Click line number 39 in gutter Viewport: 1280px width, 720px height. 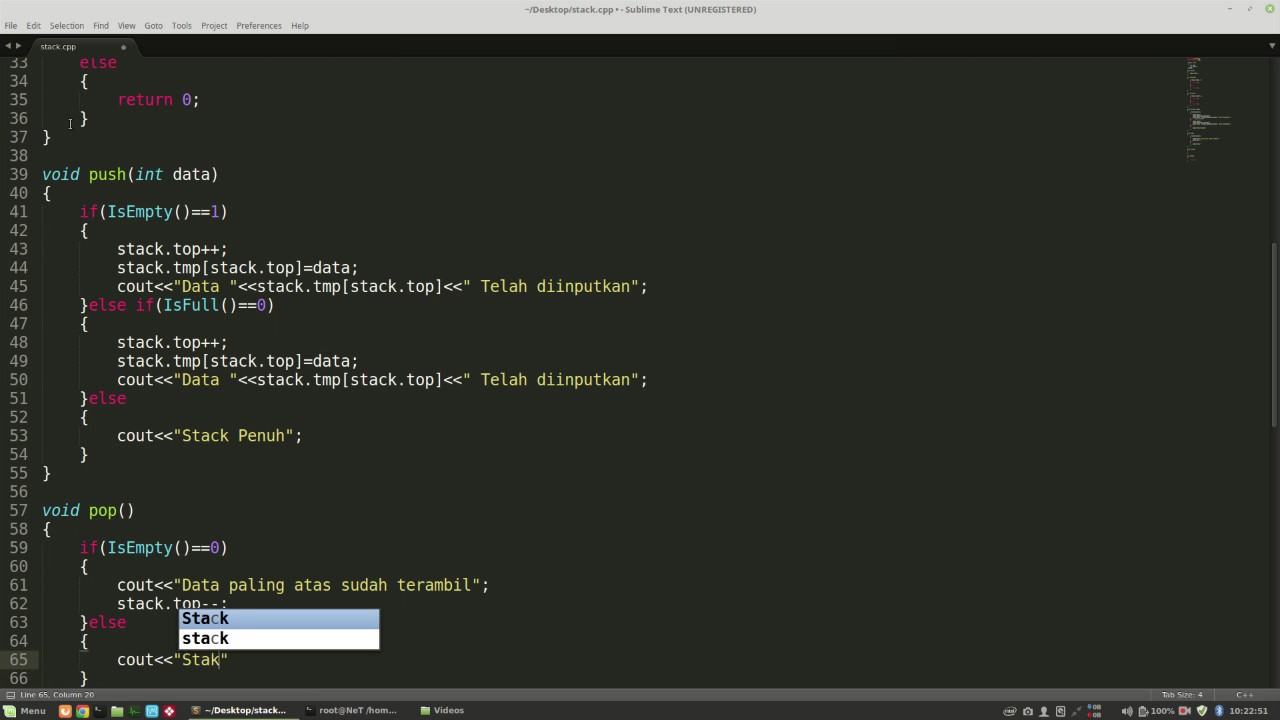coord(18,174)
